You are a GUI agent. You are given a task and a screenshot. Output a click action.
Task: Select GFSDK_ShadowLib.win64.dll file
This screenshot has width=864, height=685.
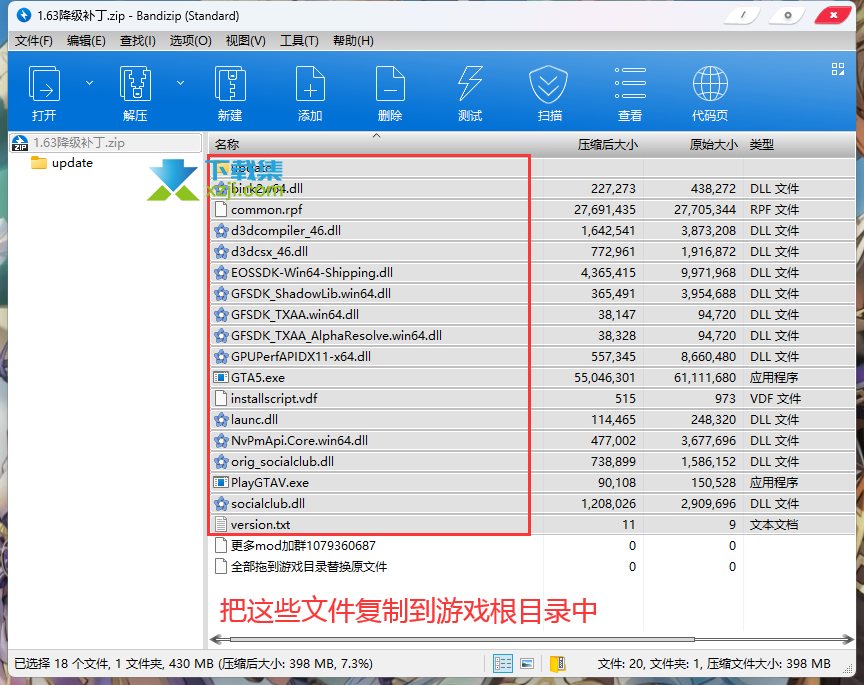click(x=532, y=293)
